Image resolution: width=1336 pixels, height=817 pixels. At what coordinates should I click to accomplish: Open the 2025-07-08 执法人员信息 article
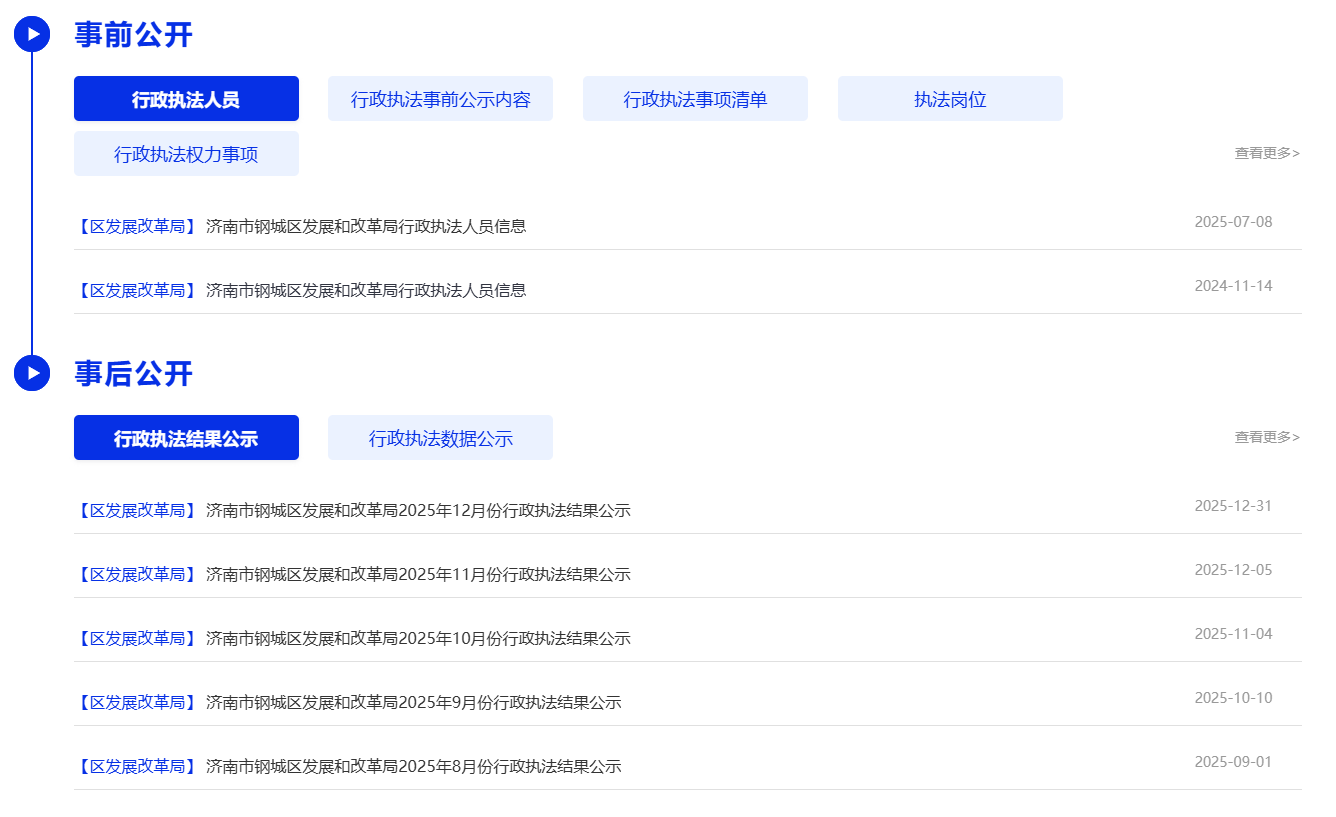365,227
